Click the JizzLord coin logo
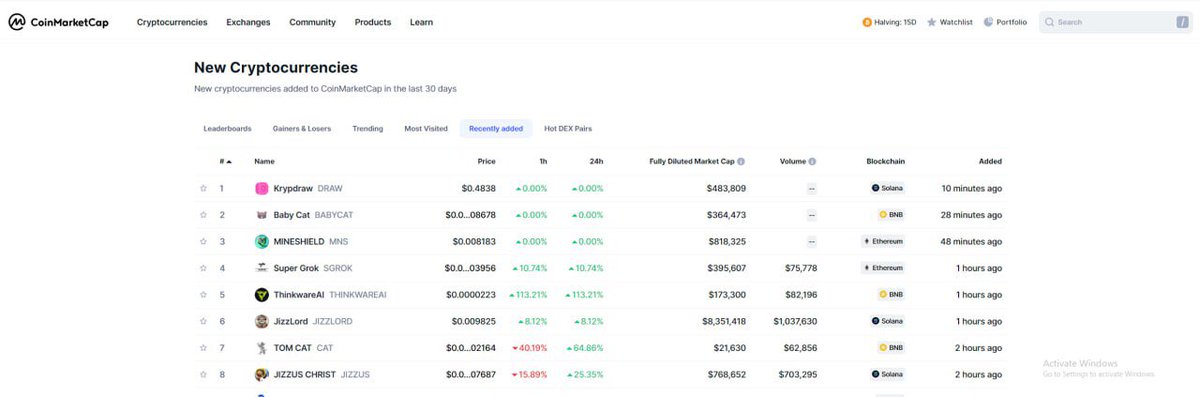 point(262,321)
